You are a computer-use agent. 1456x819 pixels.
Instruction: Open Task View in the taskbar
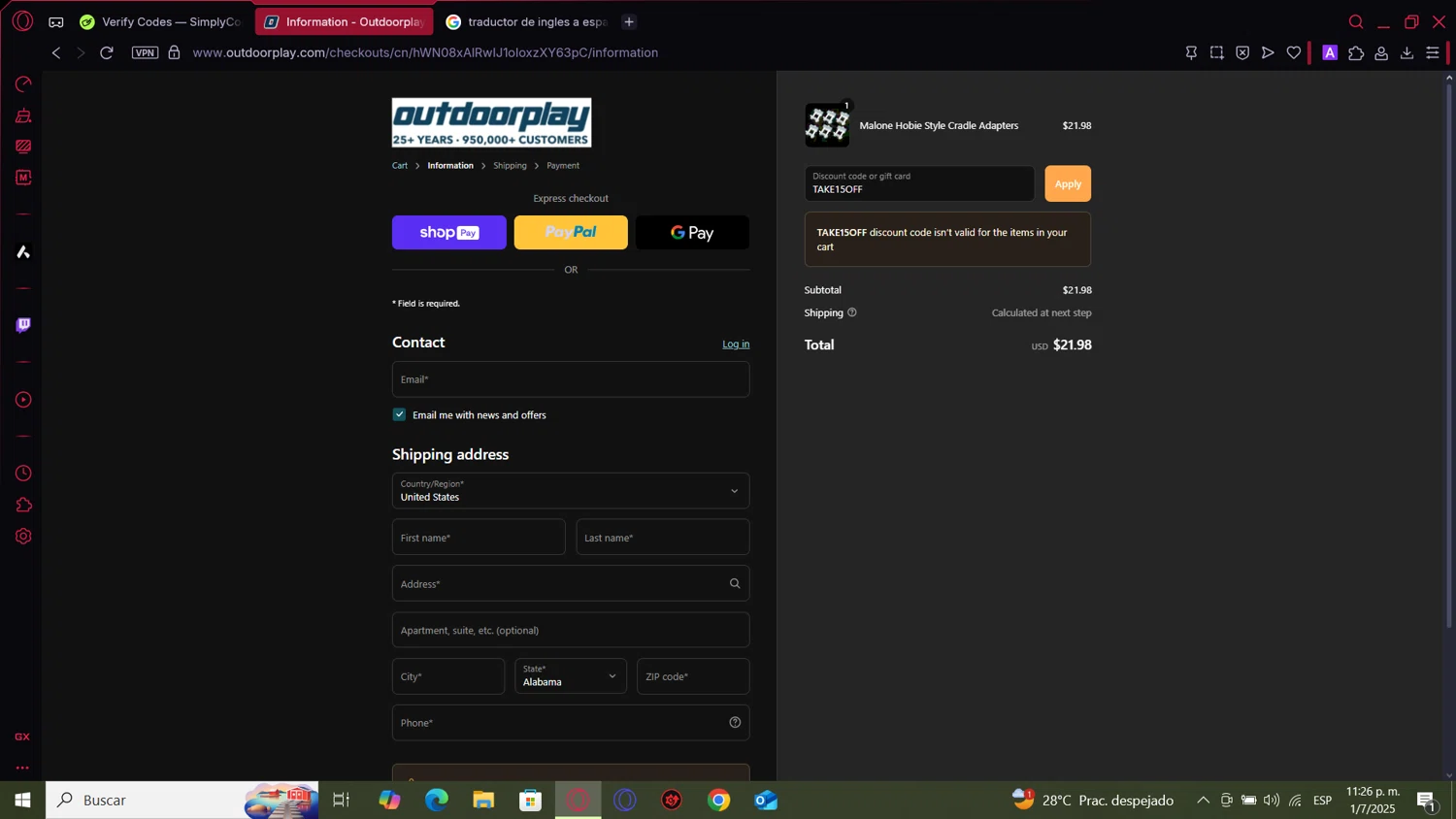[x=342, y=801]
